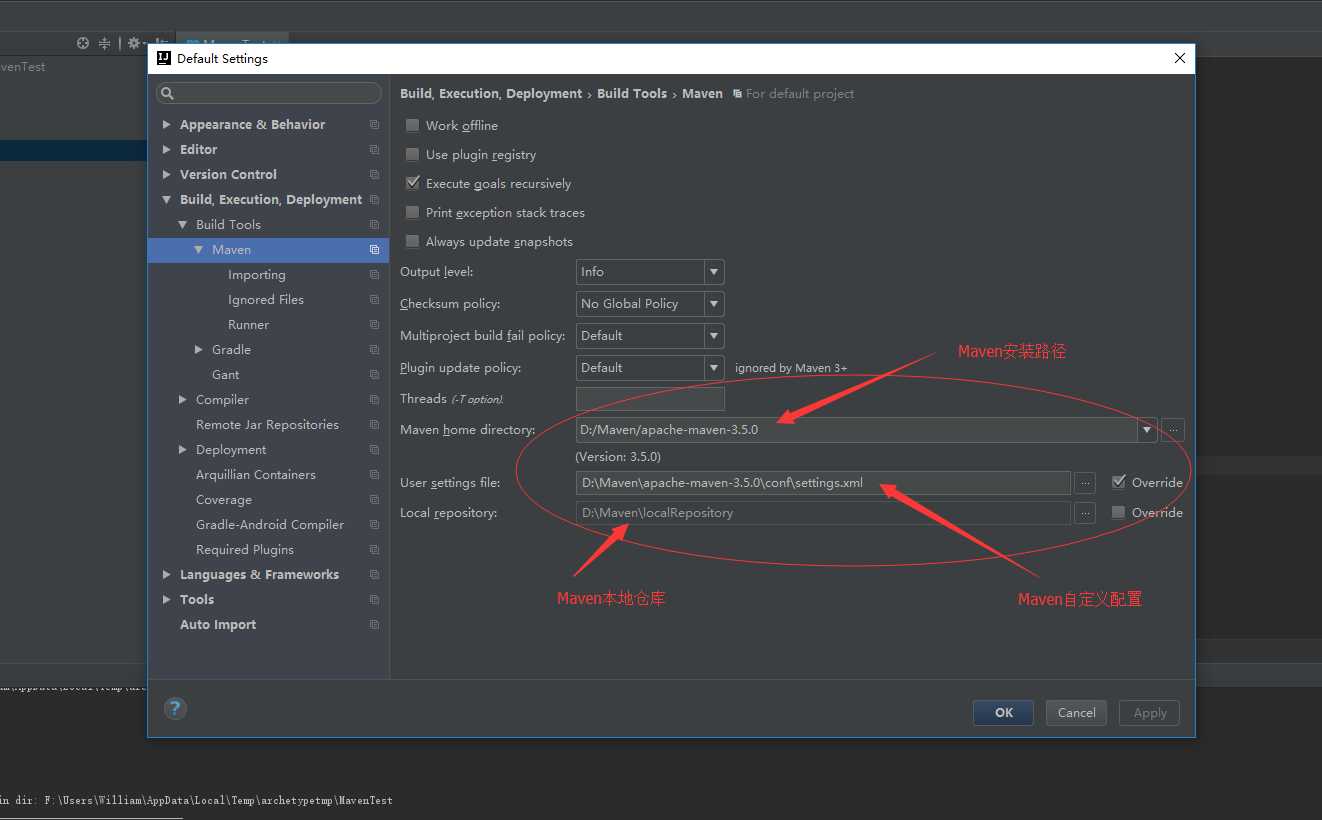Expand the Editor settings node
This screenshot has width=1322, height=820.
point(167,150)
